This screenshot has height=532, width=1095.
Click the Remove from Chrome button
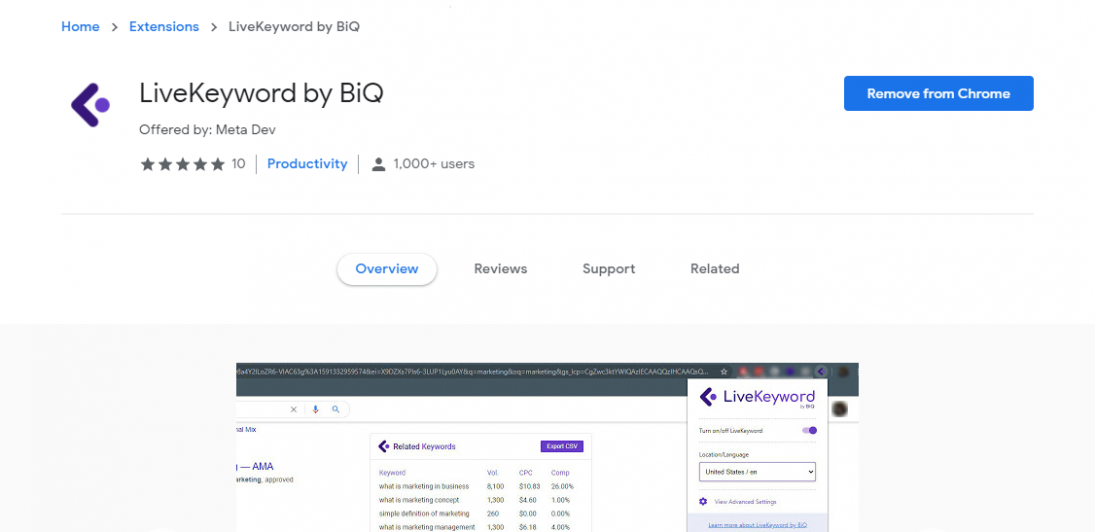coord(939,94)
